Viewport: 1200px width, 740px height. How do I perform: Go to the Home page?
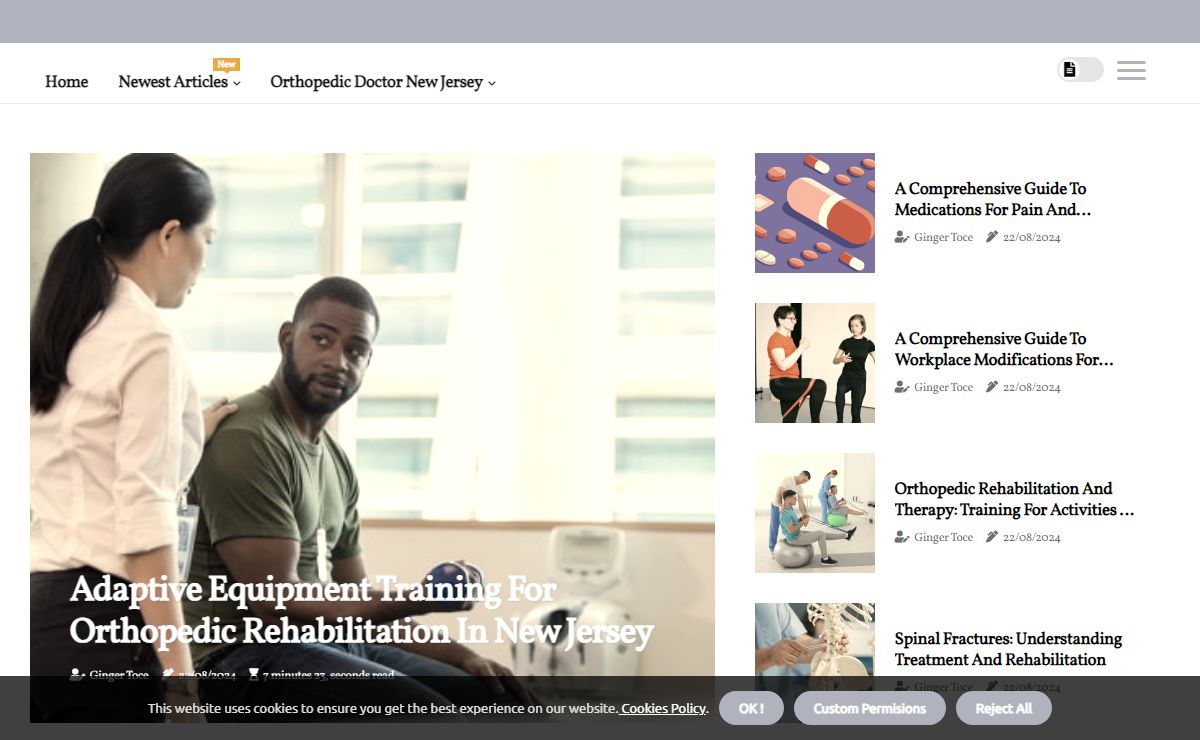[x=67, y=82]
